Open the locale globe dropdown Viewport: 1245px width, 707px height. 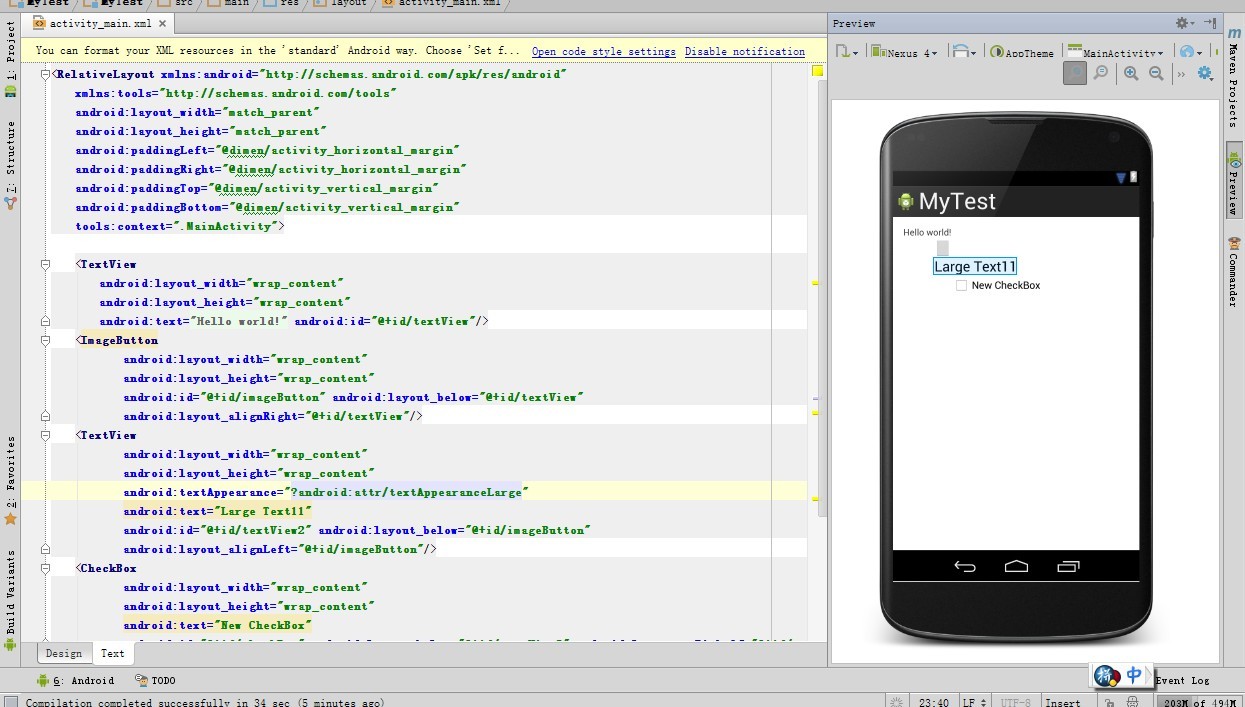[x=1189, y=52]
